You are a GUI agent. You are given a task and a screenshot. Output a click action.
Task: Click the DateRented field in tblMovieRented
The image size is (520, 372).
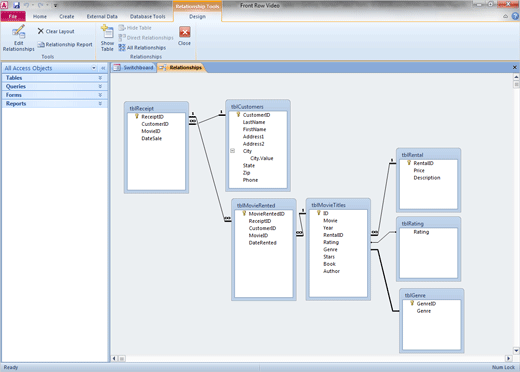coord(263,243)
